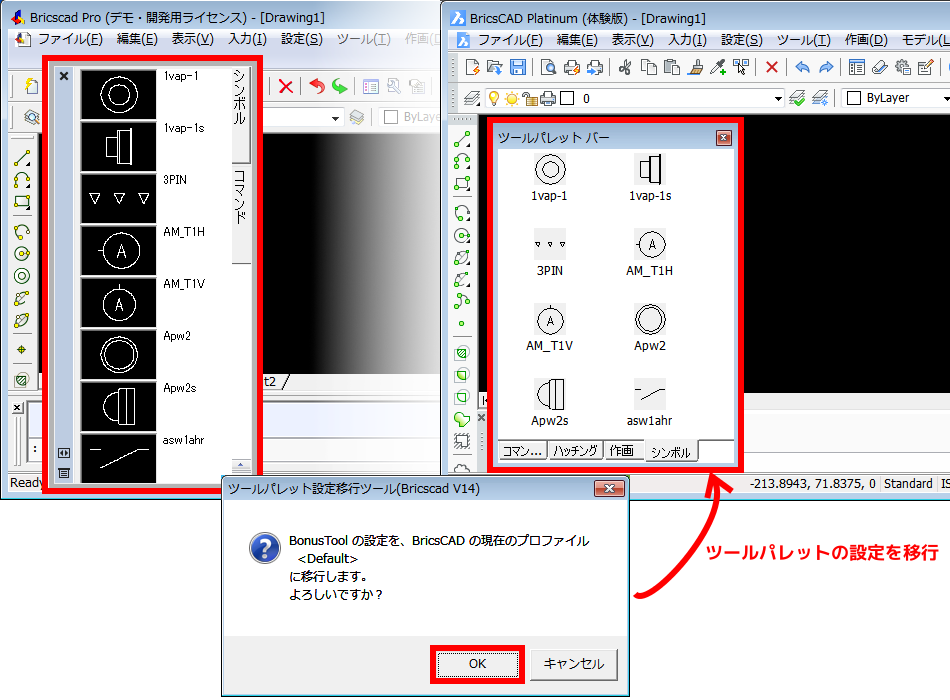Toggle auto-hide on Bricscad Pro tool palette
Screen dimensions: 950x700
click(x=64, y=453)
